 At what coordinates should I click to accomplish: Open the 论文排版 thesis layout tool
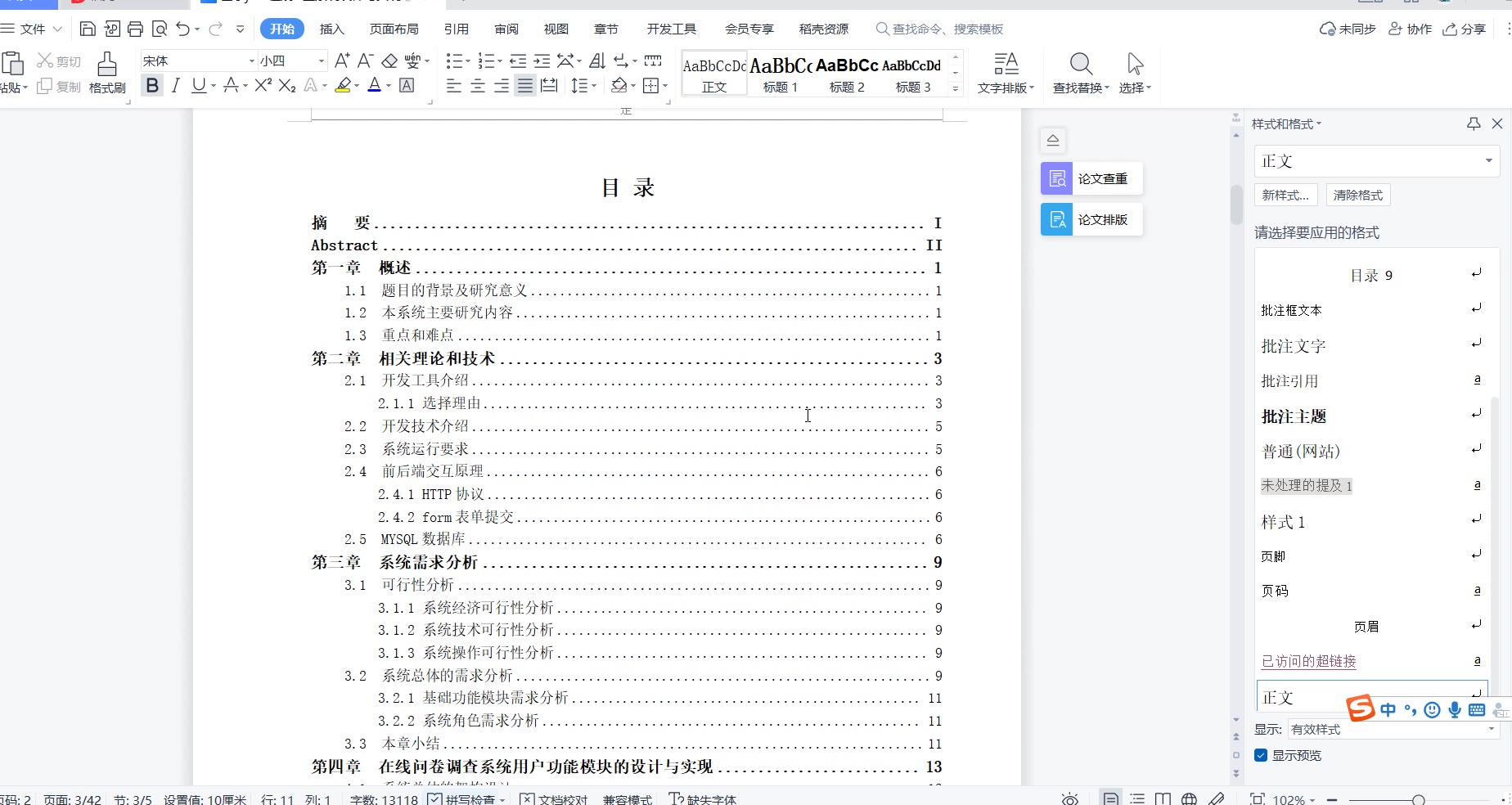click(x=1091, y=219)
